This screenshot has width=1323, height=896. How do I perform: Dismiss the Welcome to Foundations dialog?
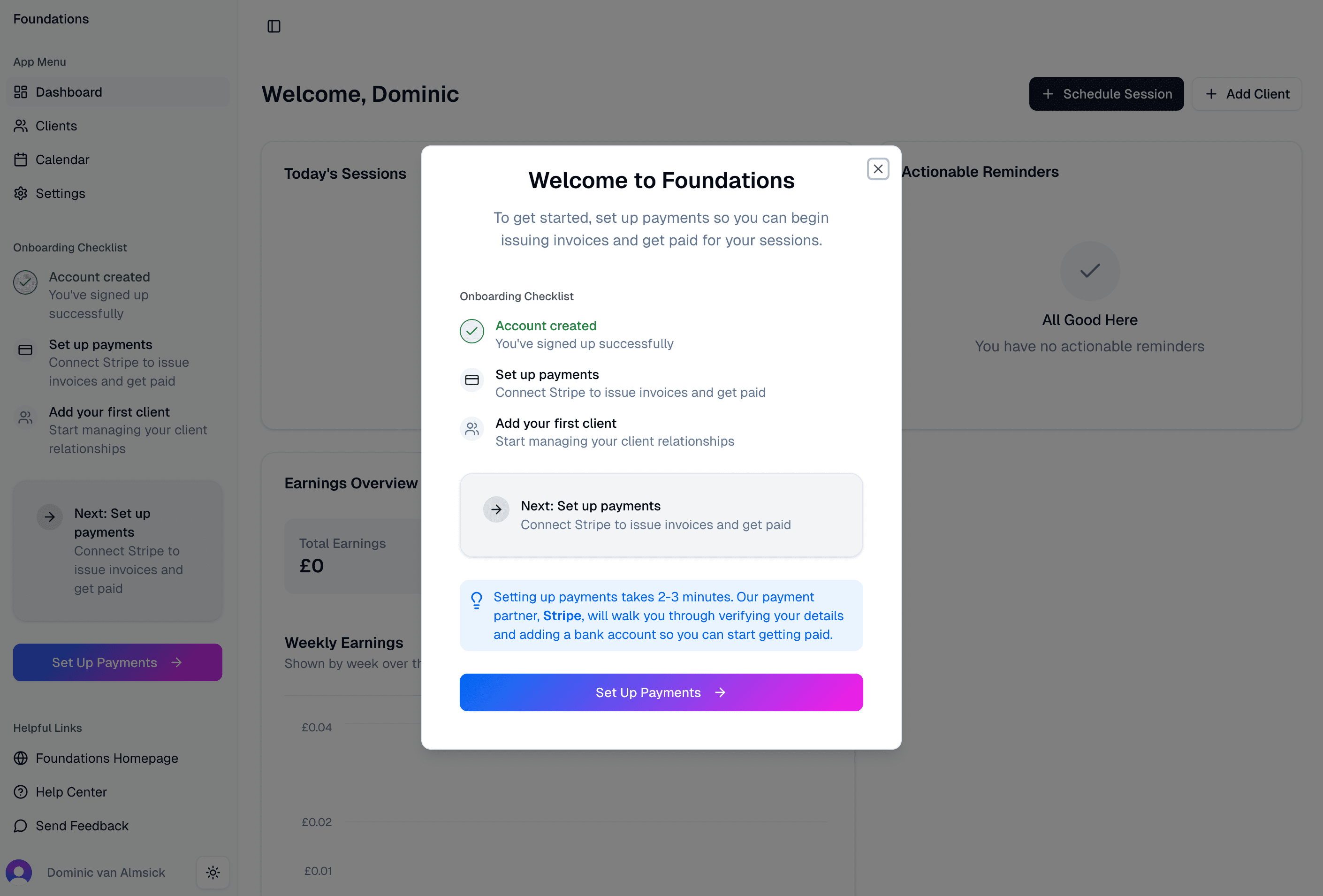878,168
